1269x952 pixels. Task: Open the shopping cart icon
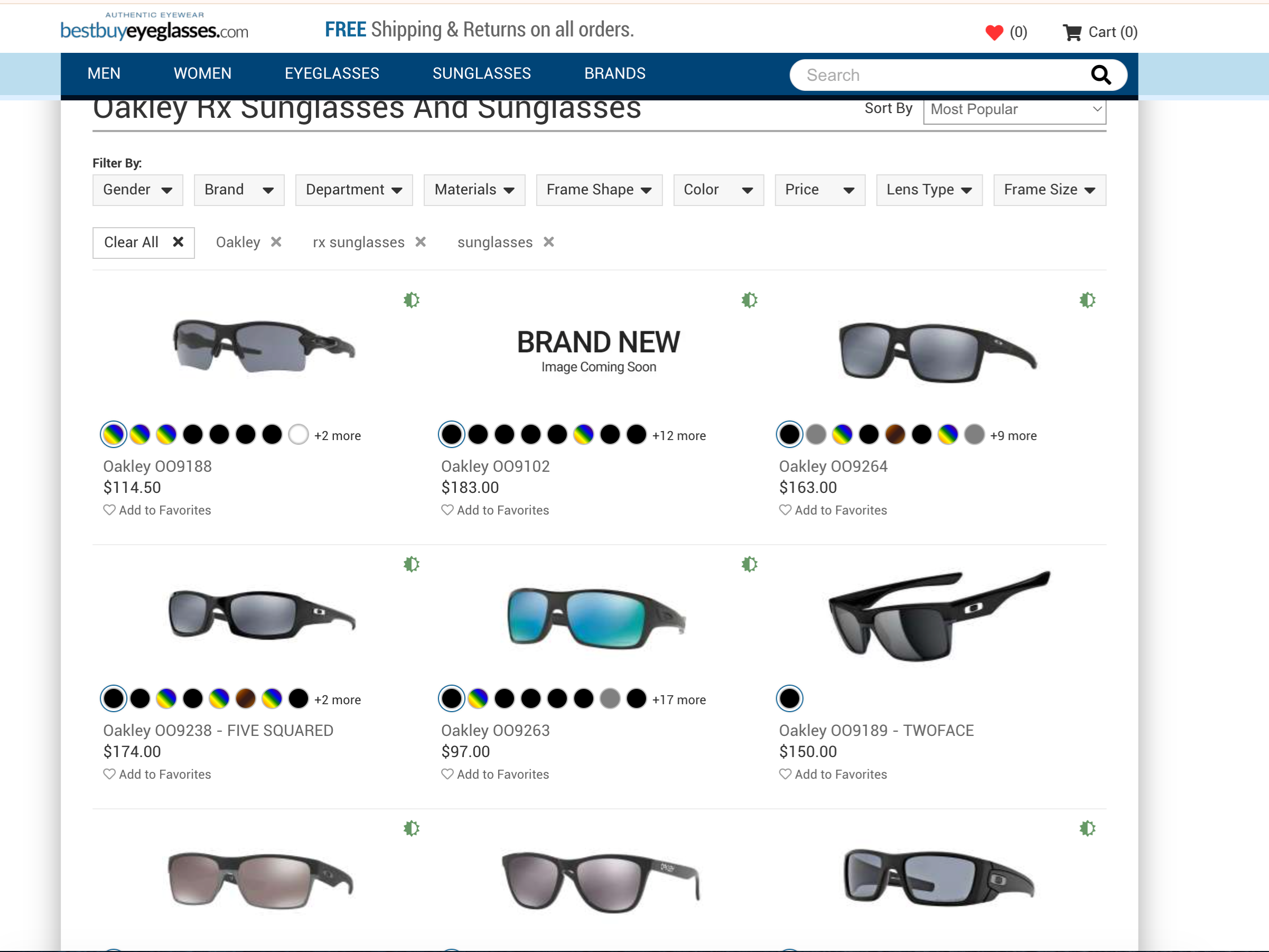(x=1071, y=32)
